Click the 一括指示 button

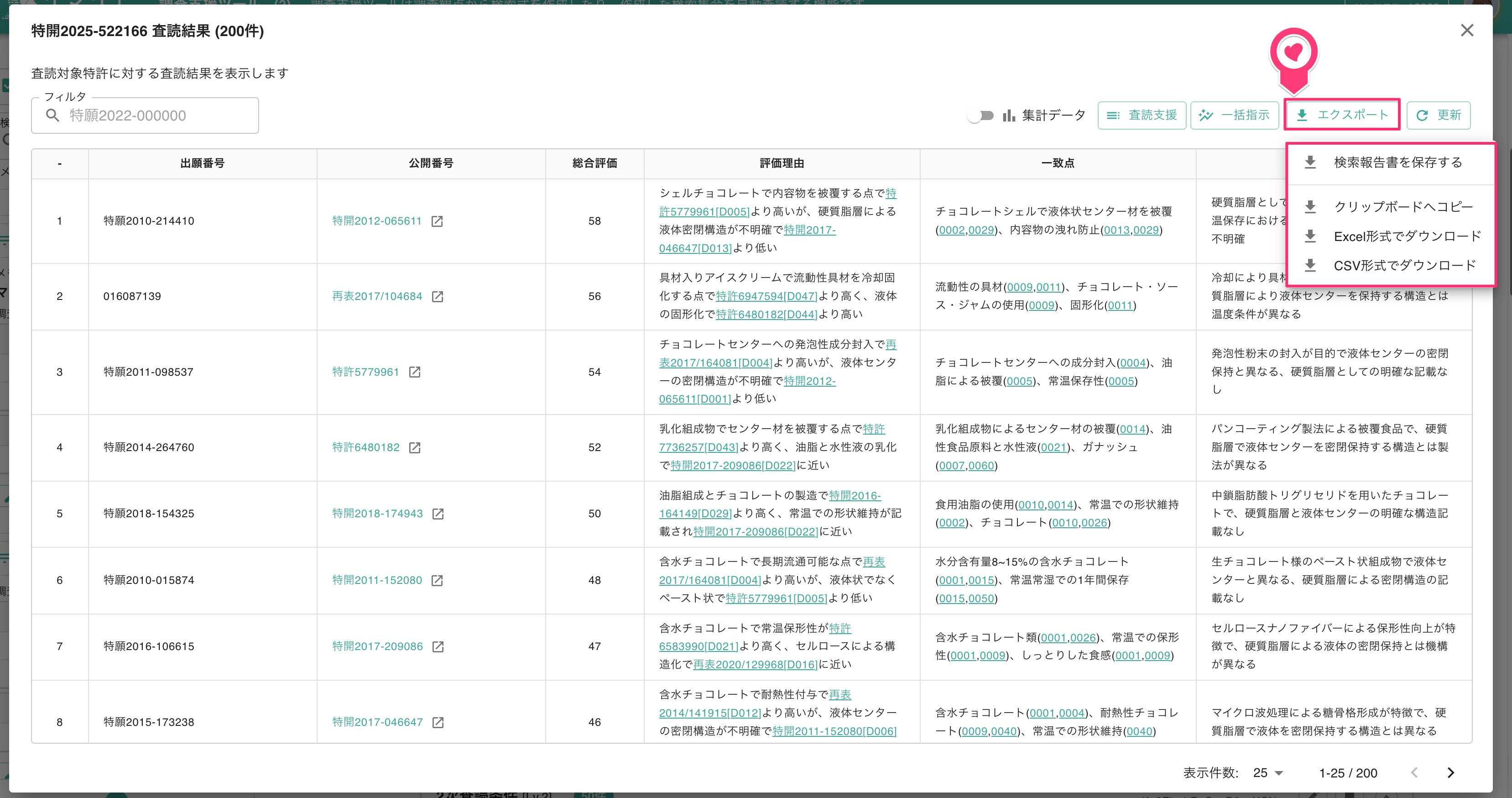[1234, 115]
